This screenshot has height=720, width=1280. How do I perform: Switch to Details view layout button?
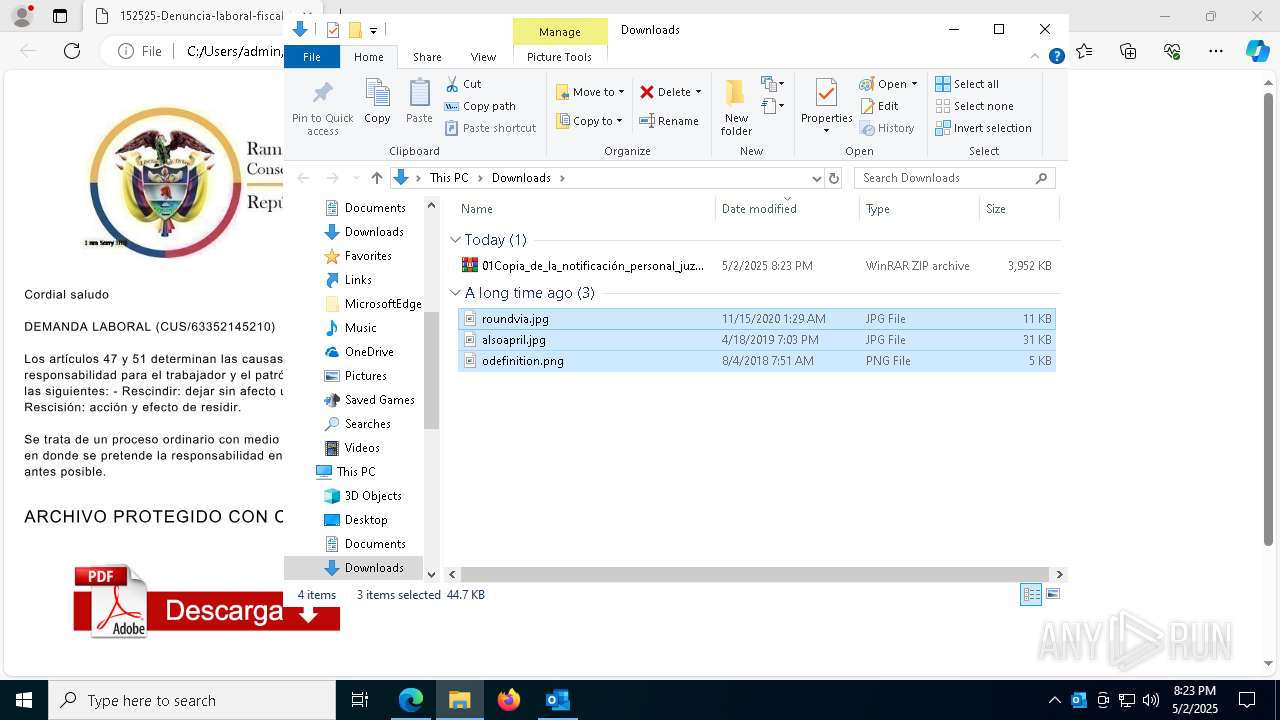(1030, 594)
